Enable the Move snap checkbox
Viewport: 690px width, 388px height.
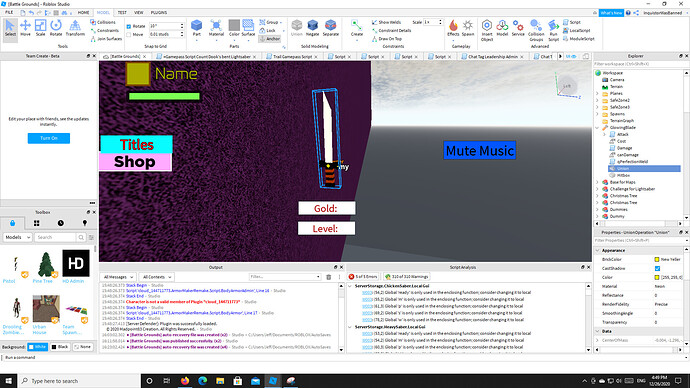pos(129,34)
